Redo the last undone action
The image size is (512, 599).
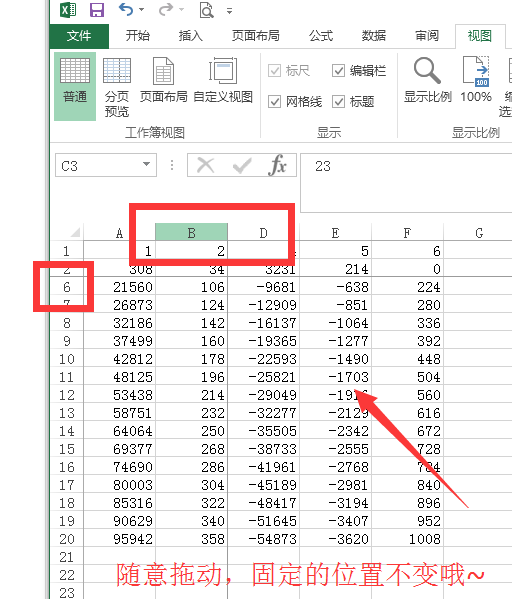[x=166, y=9]
